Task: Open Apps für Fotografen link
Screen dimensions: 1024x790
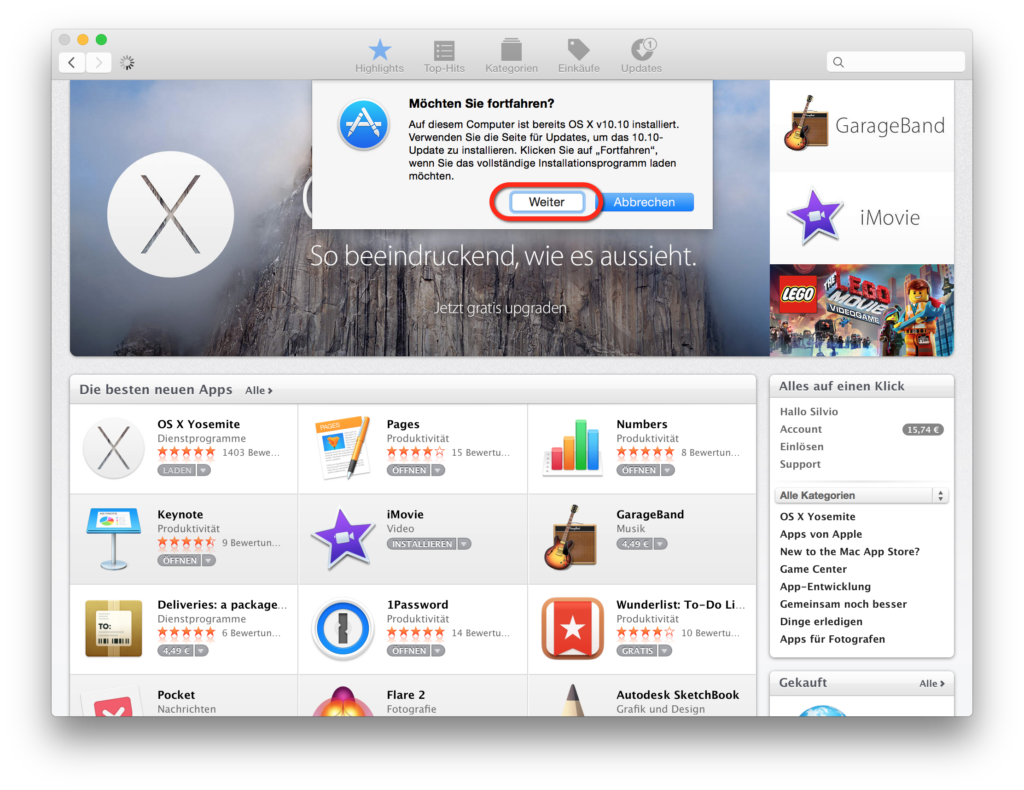Action: 833,639
